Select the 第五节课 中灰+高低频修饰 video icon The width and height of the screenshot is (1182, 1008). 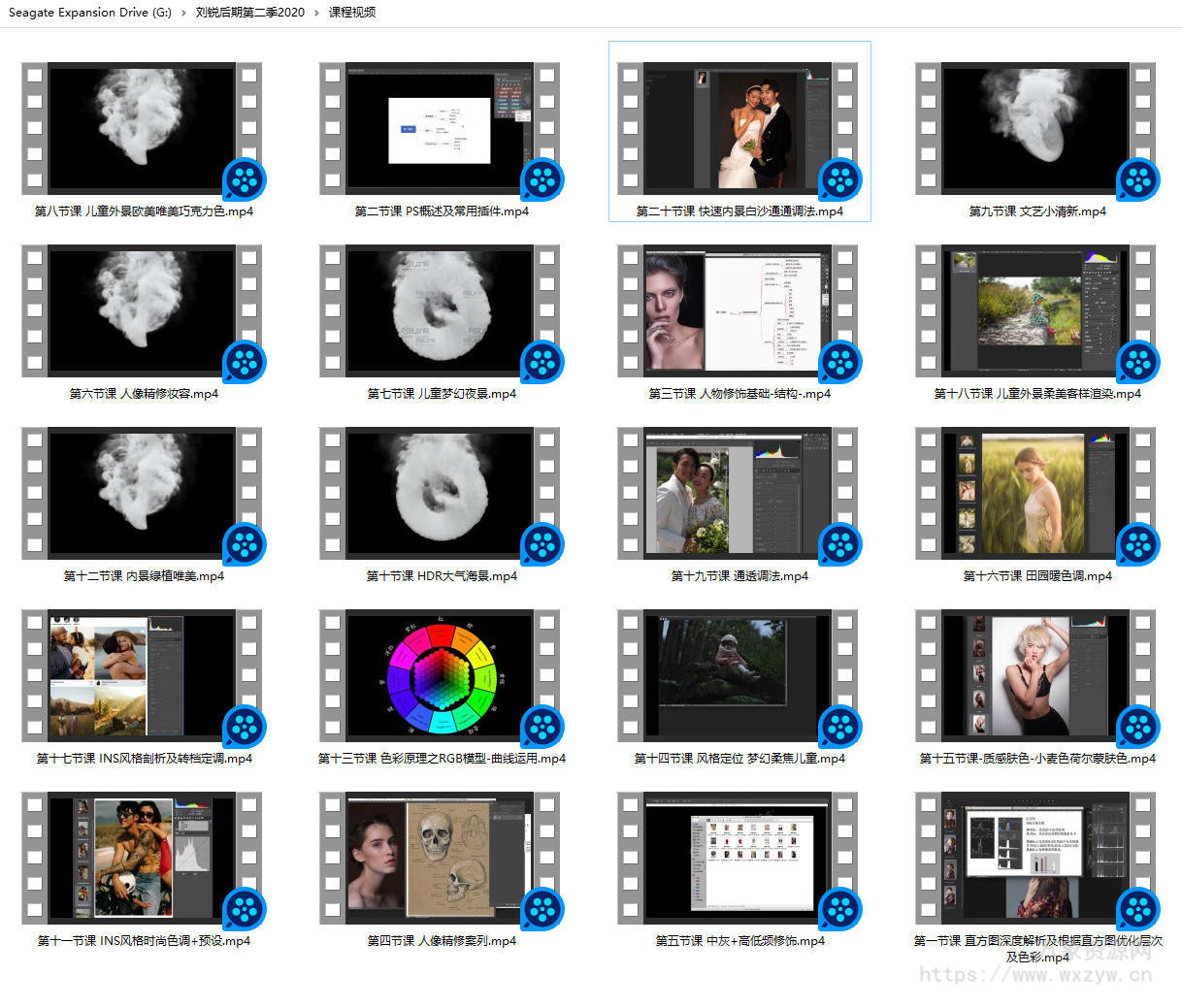738,858
